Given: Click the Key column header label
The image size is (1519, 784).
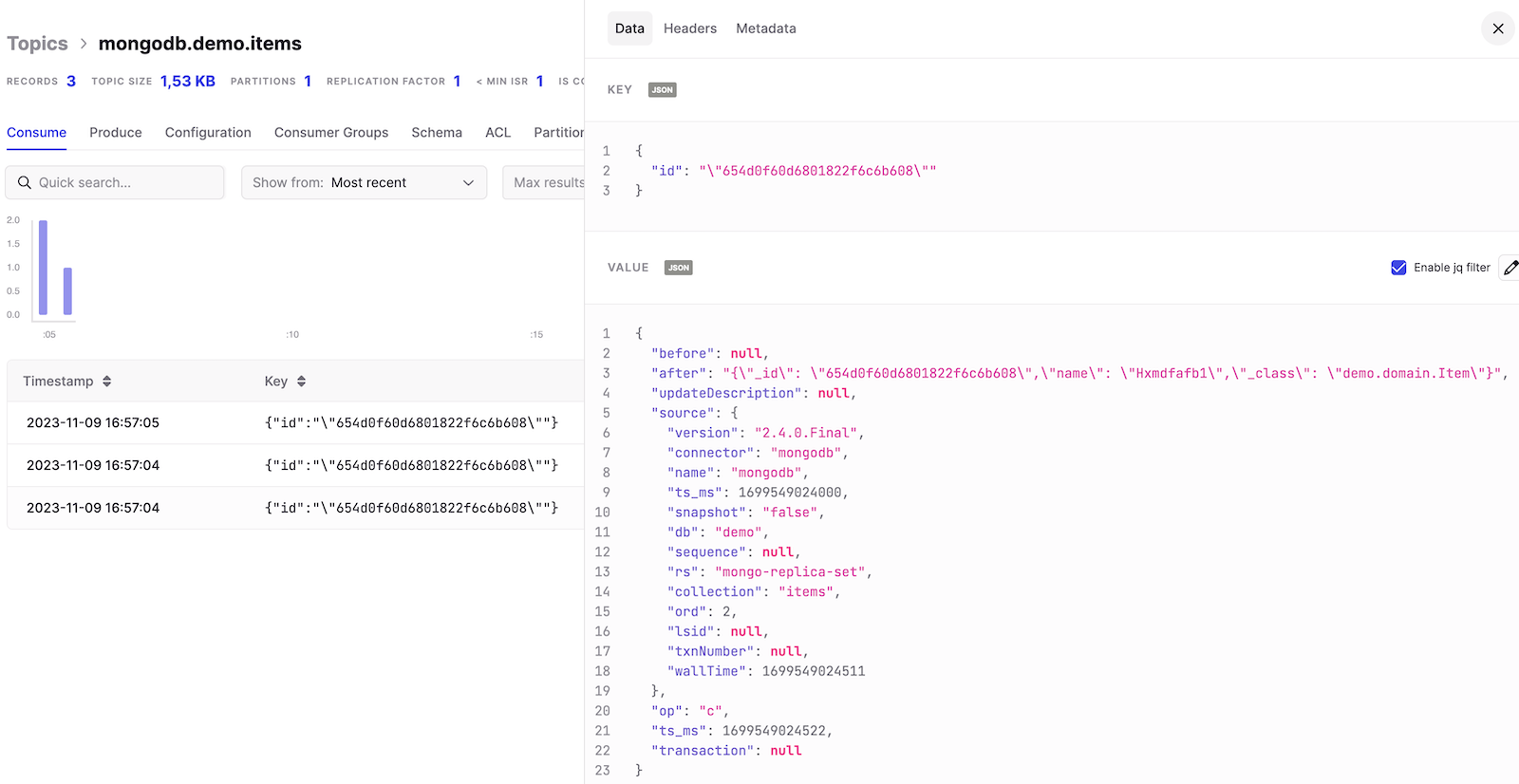Looking at the screenshot, I should click(x=275, y=382).
